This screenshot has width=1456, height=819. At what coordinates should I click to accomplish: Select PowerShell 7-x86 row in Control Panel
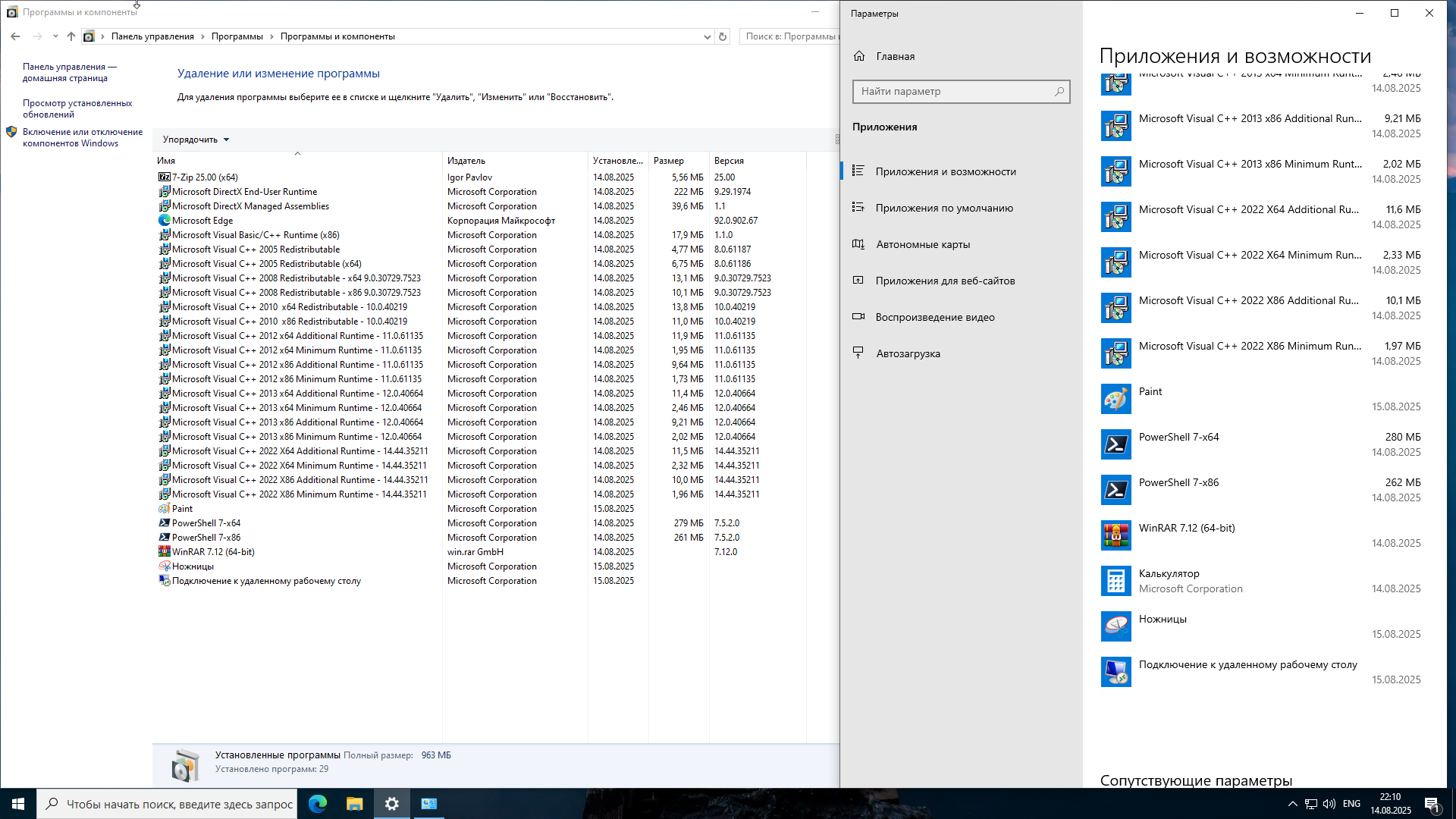pos(482,538)
